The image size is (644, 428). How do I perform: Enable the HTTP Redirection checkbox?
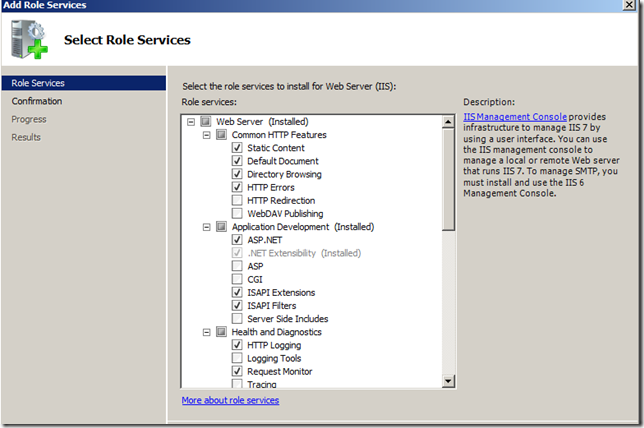pos(237,200)
